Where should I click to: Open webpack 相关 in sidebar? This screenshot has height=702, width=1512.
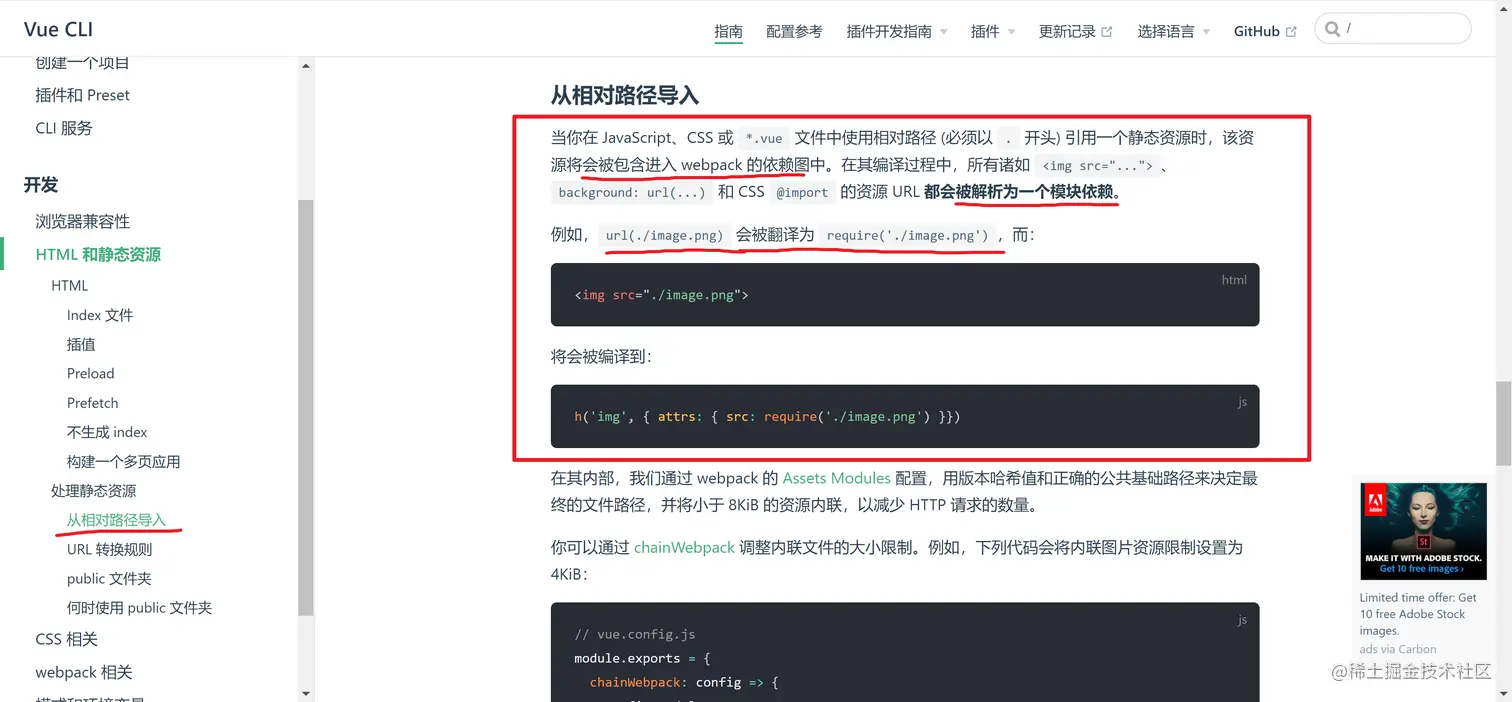[x=84, y=672]
